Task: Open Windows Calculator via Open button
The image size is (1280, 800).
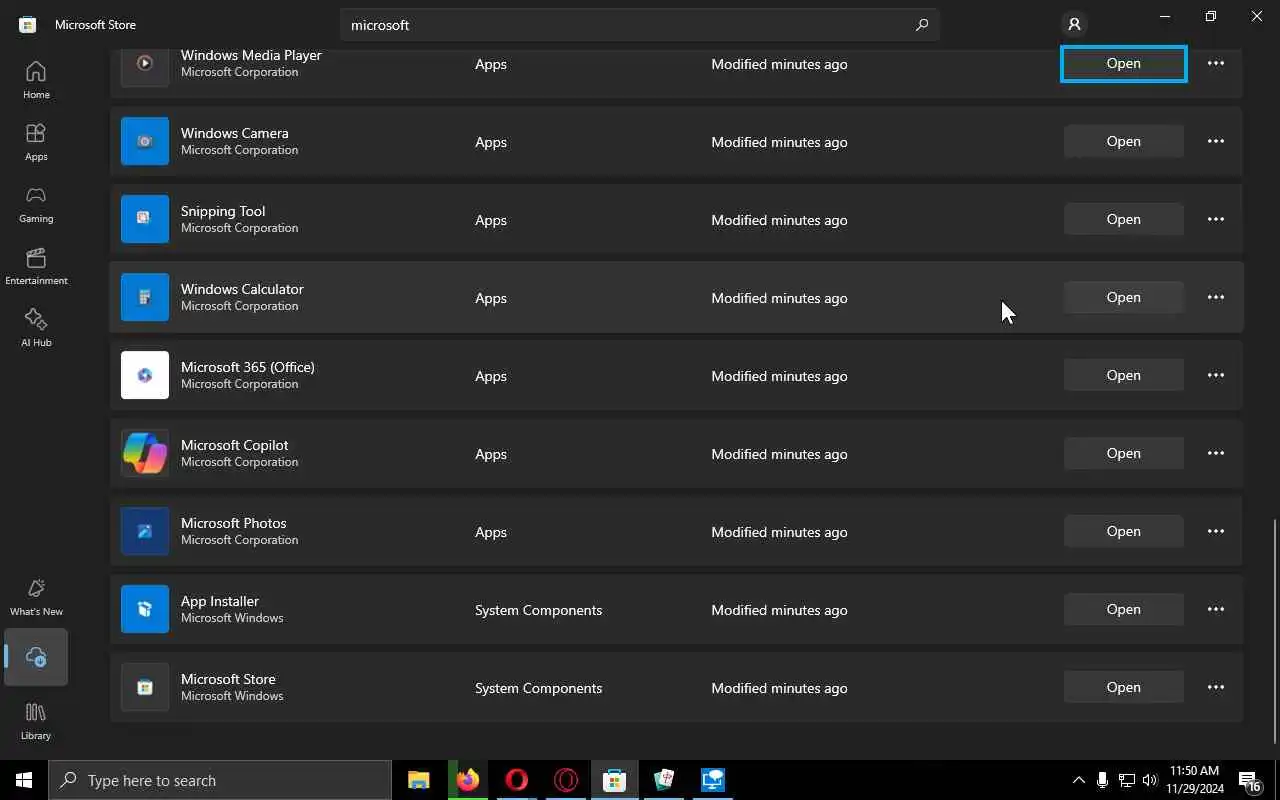Action: click(x=1124, y=297)
